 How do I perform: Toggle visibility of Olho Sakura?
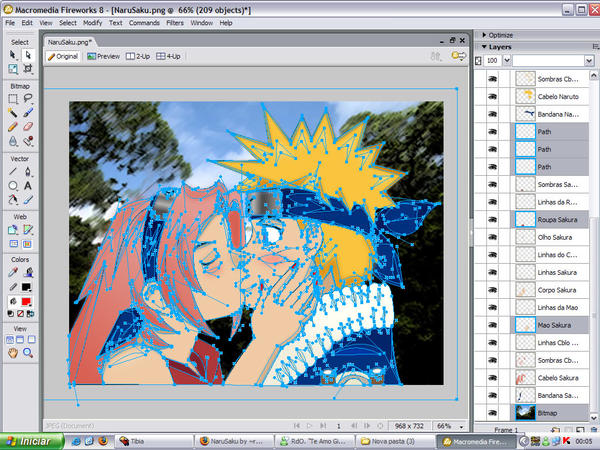tap(493, 237)
